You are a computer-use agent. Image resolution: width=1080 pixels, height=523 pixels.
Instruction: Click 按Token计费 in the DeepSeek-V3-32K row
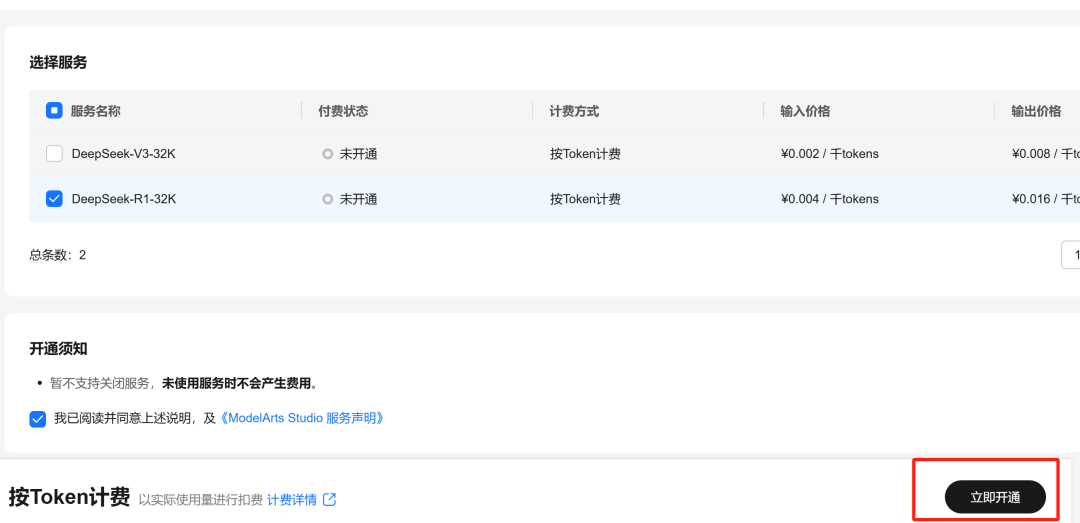(x=585, y=154)
